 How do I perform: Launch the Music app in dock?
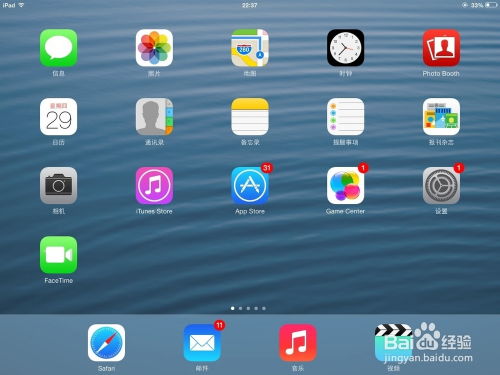[x=298, y=343]
